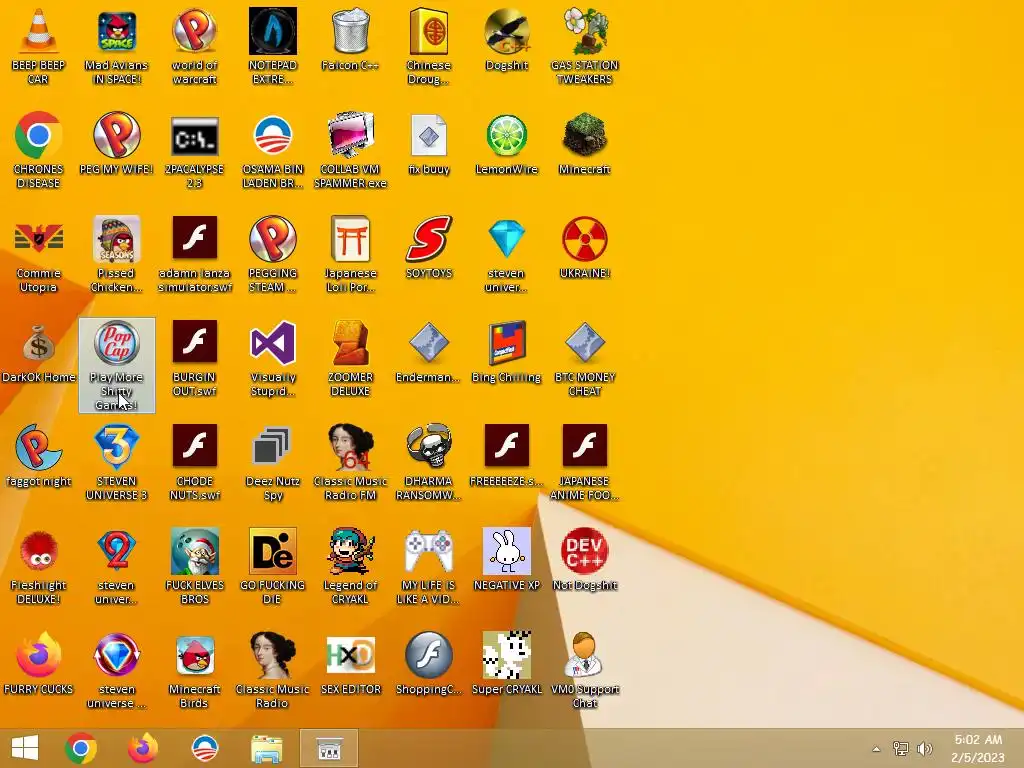Select MY LIFE IS LIKE A VID... gamepad icon
The image size is (1024, 768).
coord(428,551)
